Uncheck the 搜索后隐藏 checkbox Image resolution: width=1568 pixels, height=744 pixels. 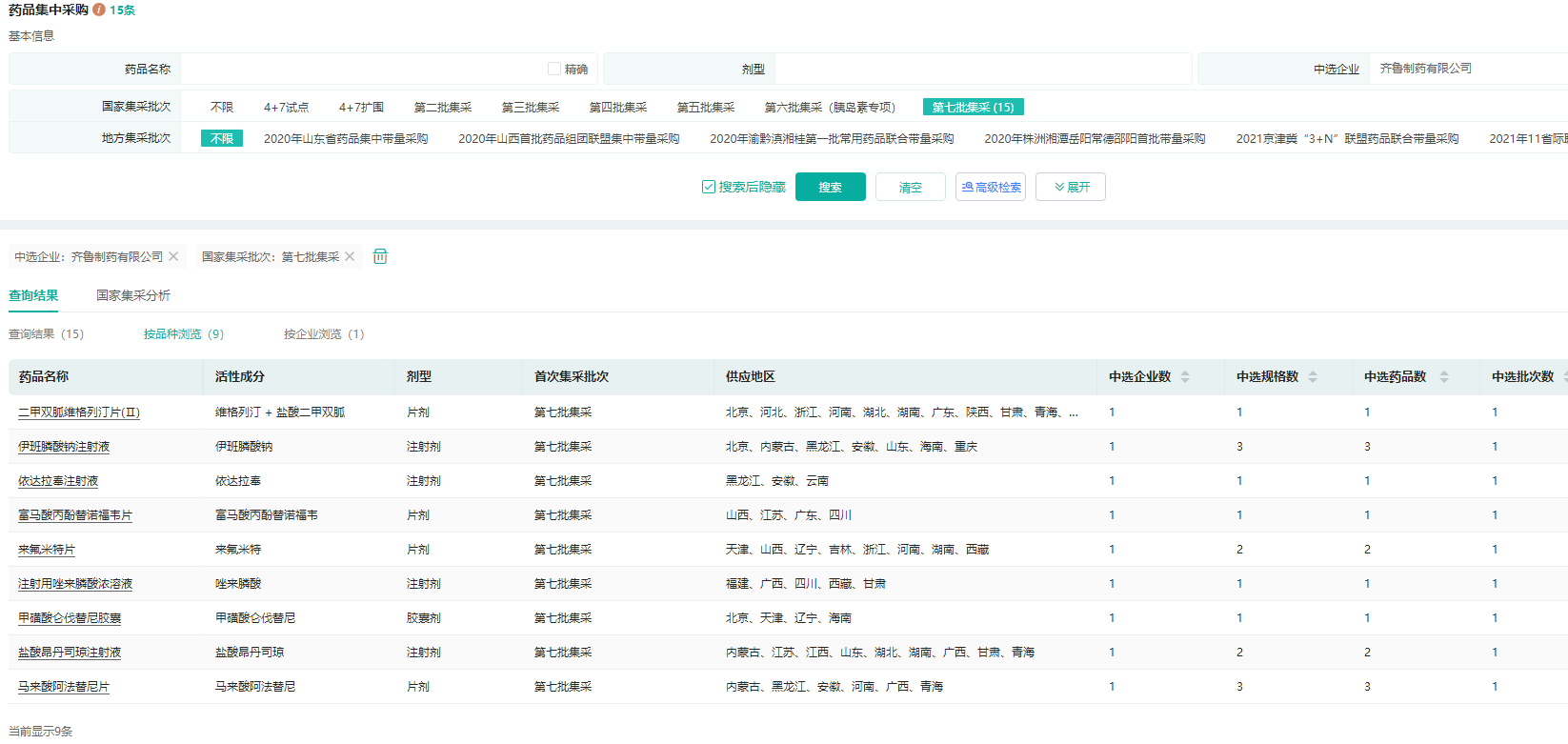(x=709, y=187)
